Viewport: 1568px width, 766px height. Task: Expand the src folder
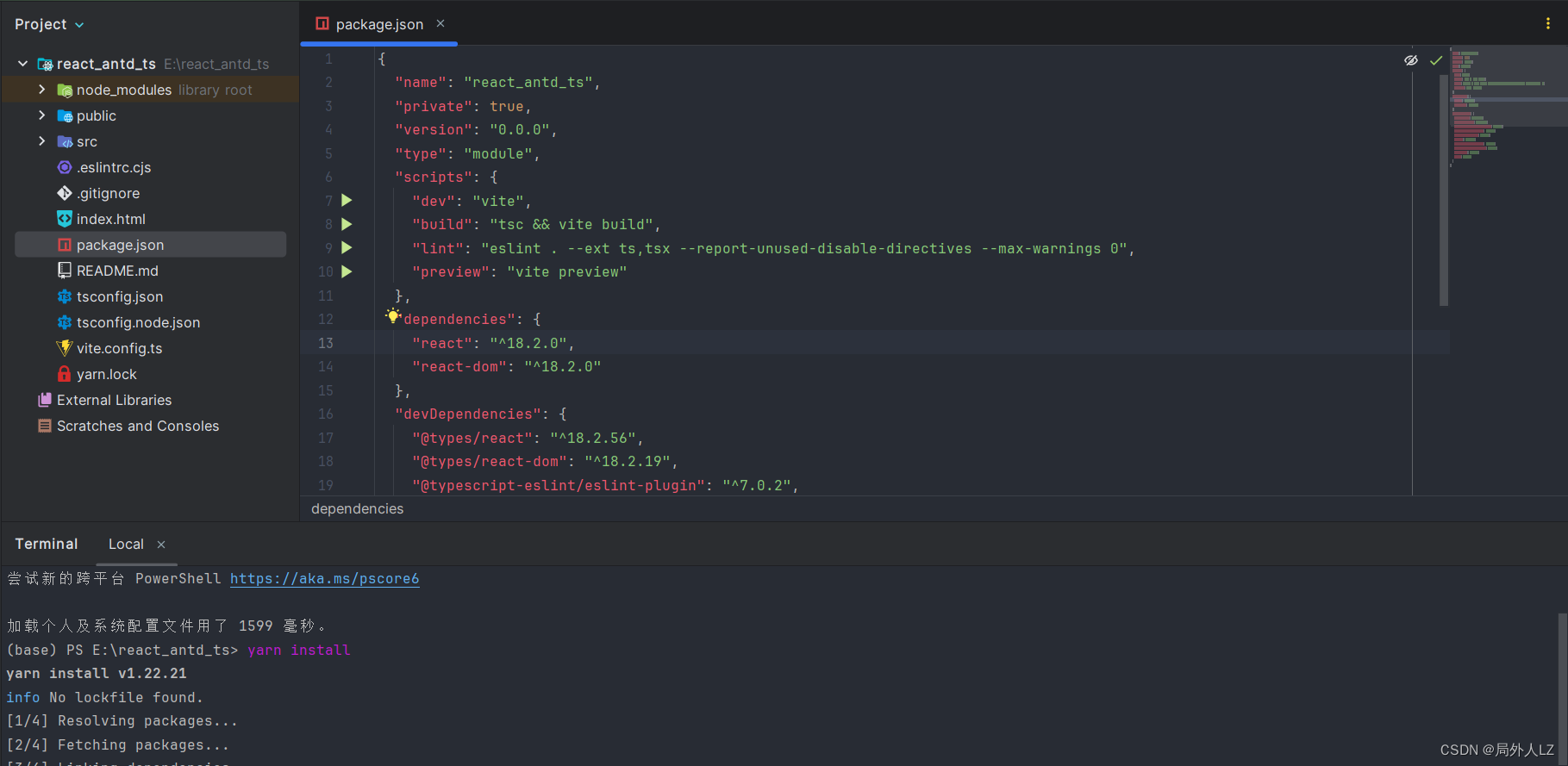pyautogui.click(x=41, y=141)
